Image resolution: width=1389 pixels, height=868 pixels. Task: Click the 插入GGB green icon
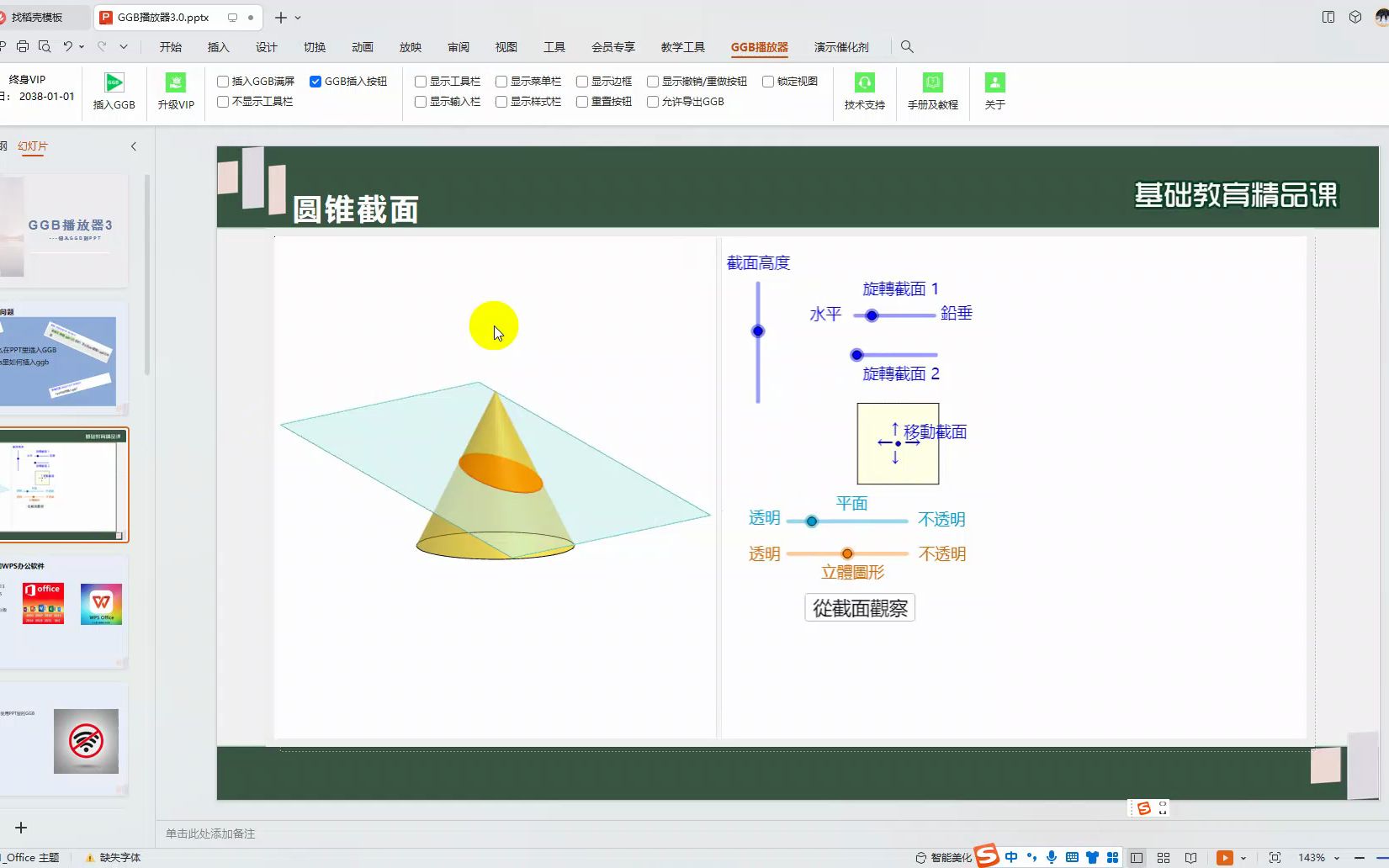pos(114,82)
